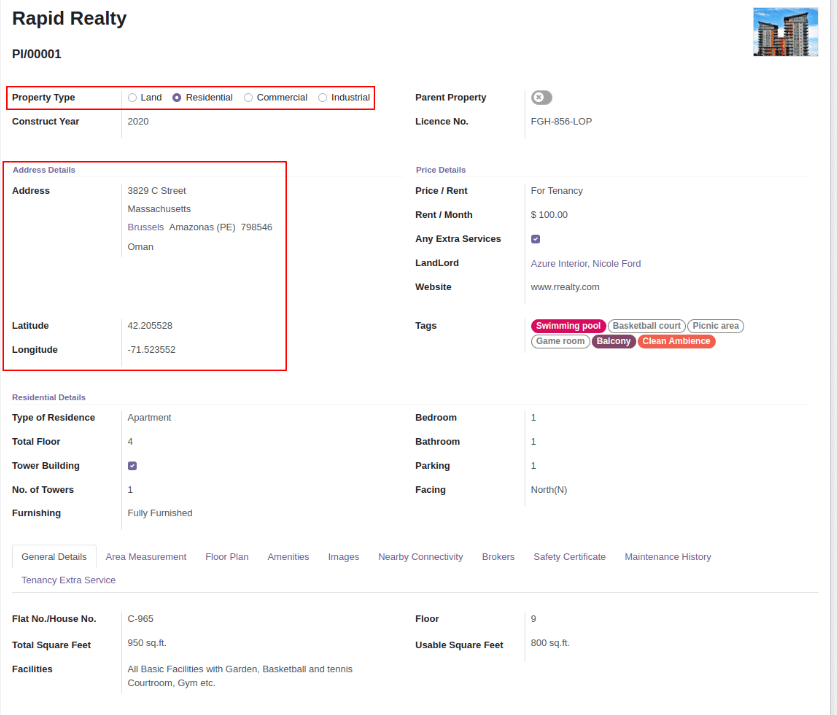
Task: Open the Floor Plan tab
Action: [x=227, y=557]
